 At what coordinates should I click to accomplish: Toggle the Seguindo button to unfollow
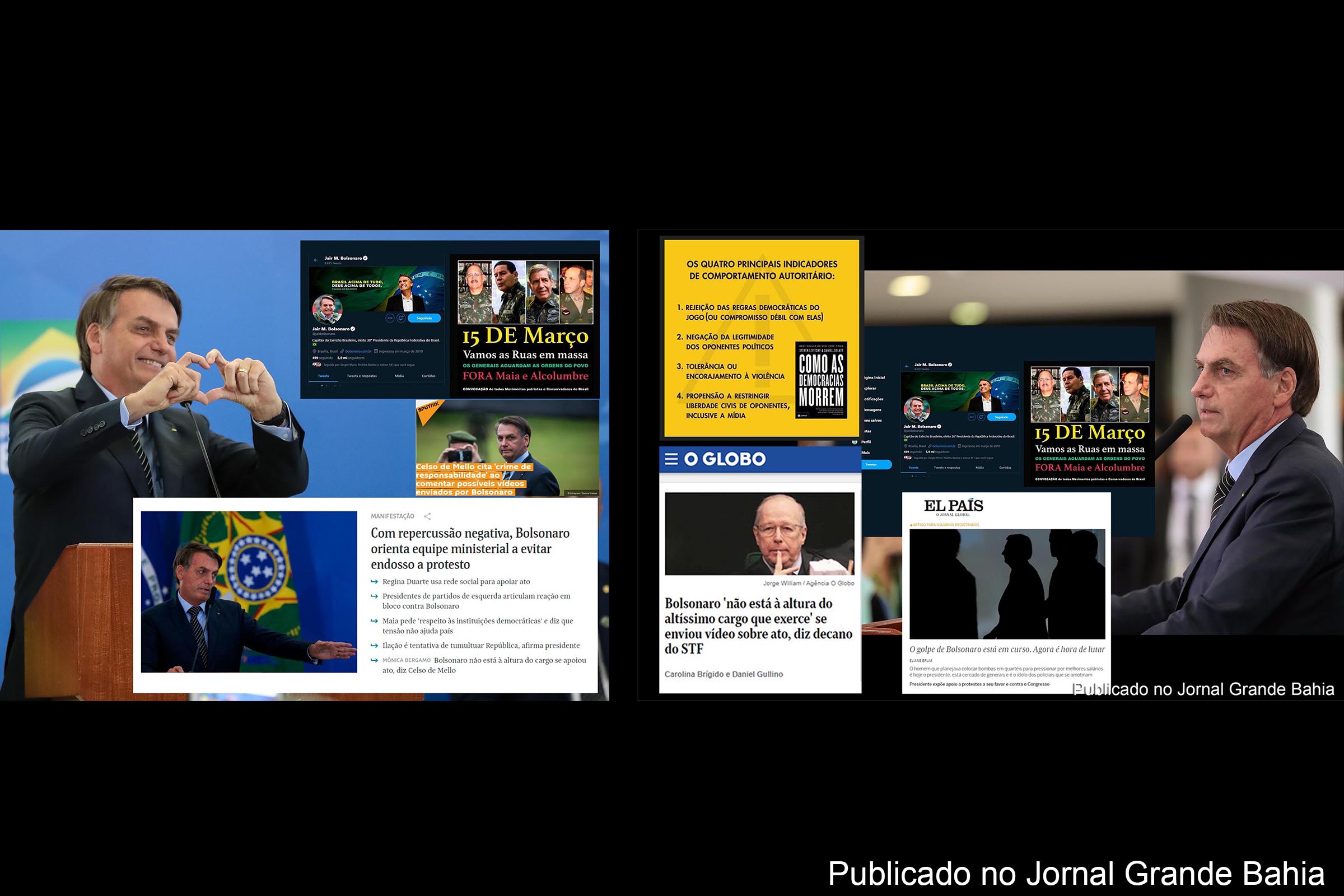point(424,318)
